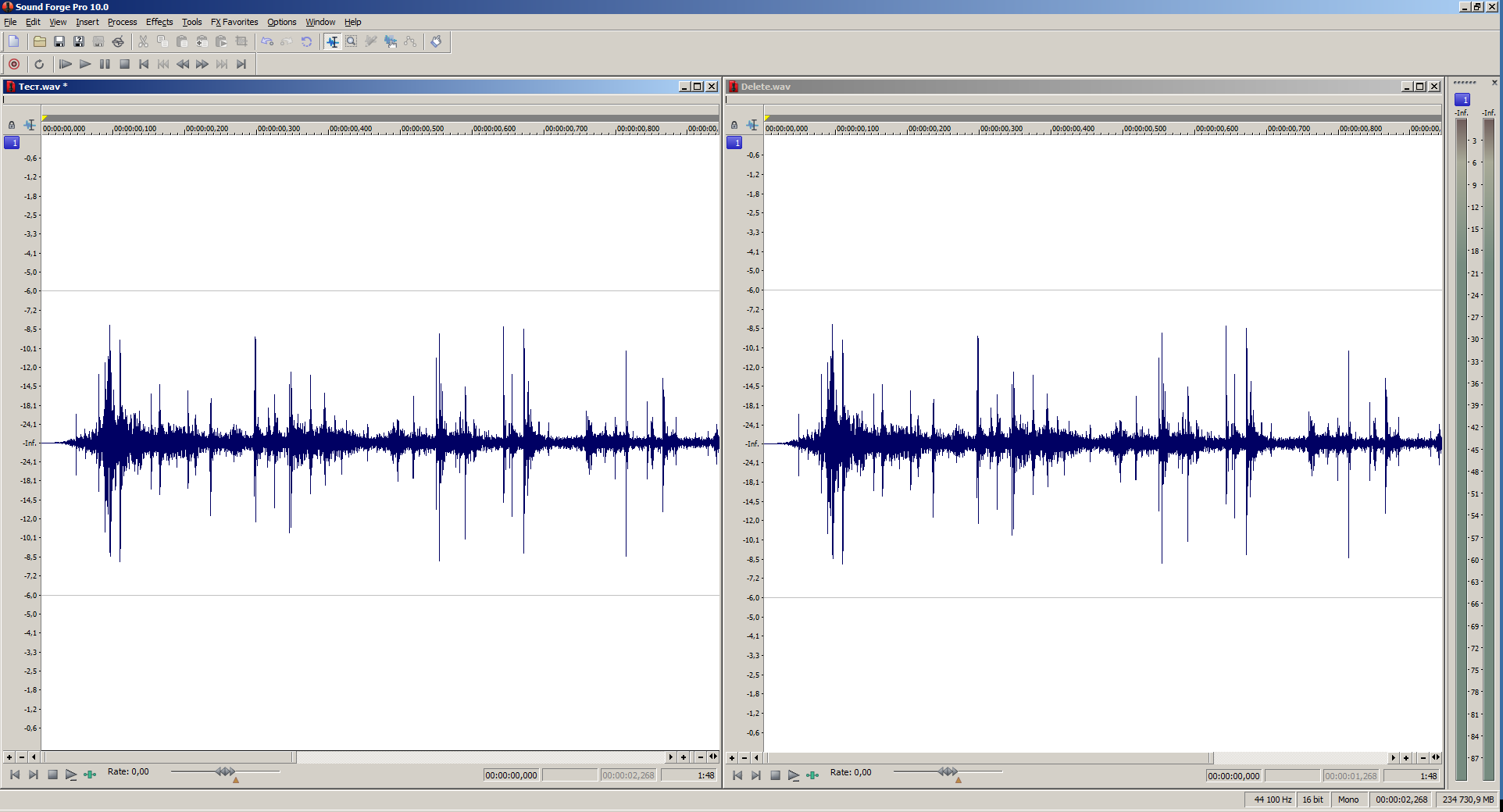The height and width of the screenshot is (812, 1503).
Task: Start recording with the red Record button
Action: click(x=14, y=64)
